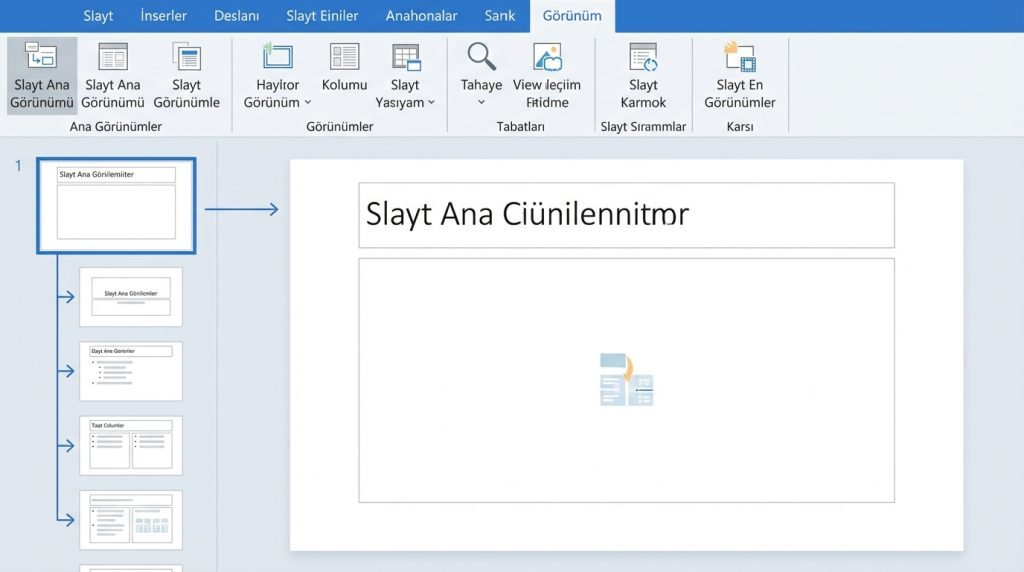This screenshot has width=1024, height=572.
Task: Click the Tabatları group label
Action: (520, 127)
